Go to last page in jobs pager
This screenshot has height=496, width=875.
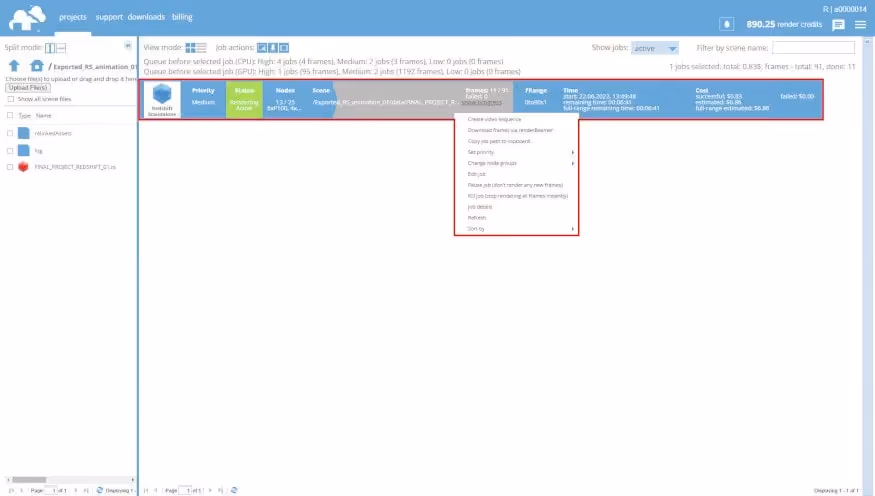point(220,490)
